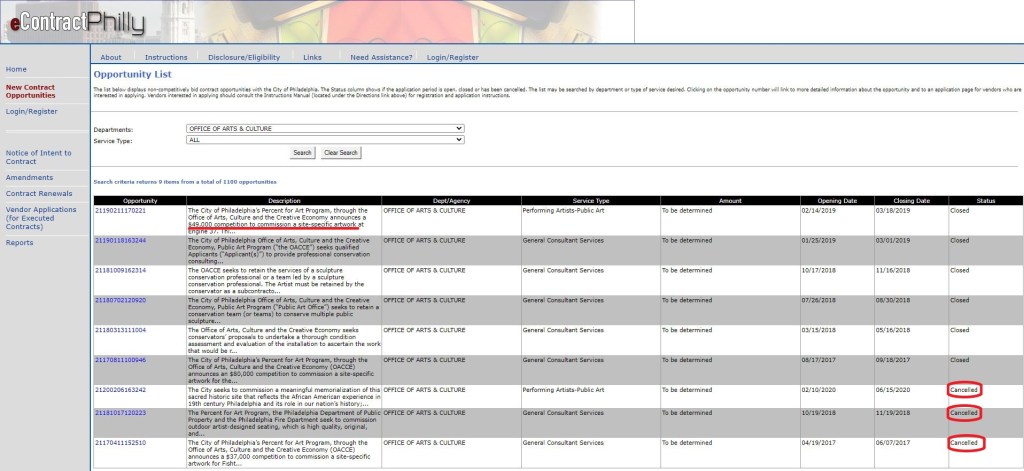1024x471 pixels.
Task: Go to the Instructions tab
Action: [166, 57]
